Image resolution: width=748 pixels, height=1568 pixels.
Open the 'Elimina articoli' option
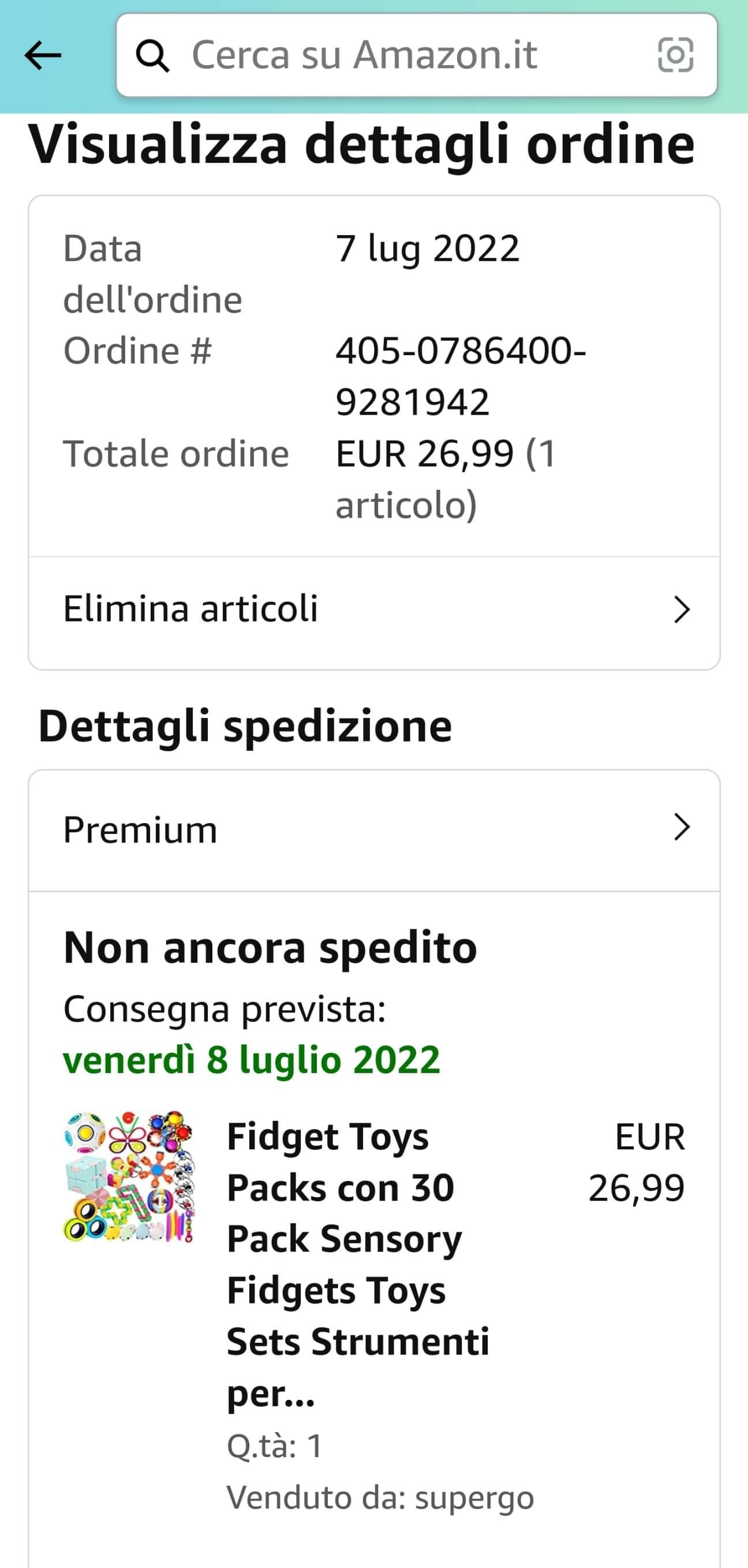tap(191, 609)
